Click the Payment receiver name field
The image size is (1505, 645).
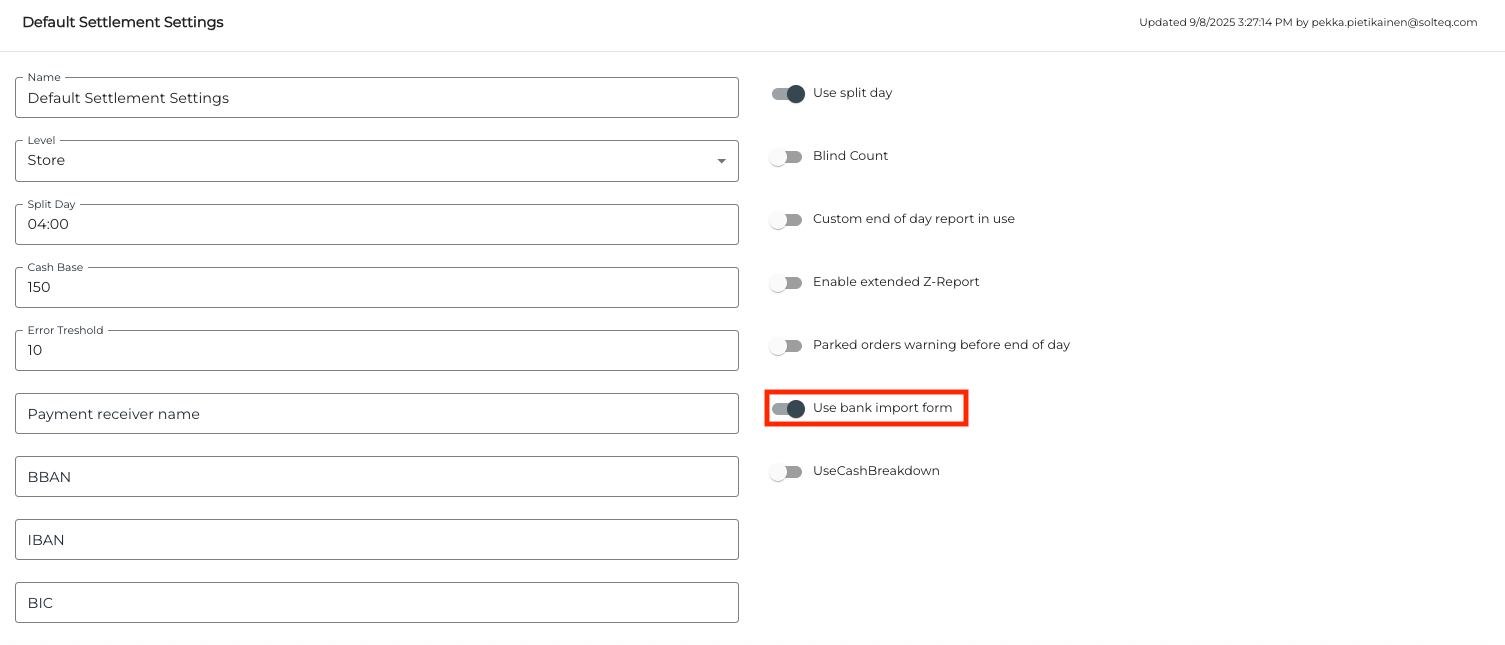[x=376, y=414]
